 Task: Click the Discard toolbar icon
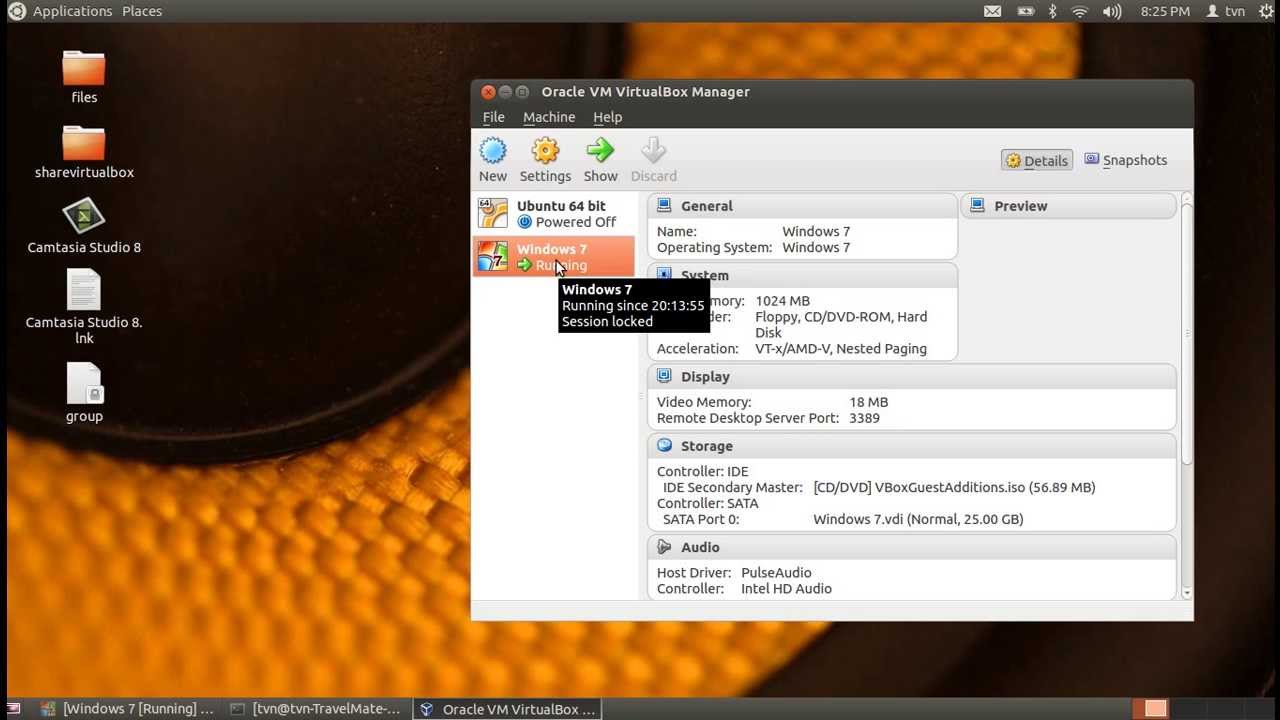(653, 151)
